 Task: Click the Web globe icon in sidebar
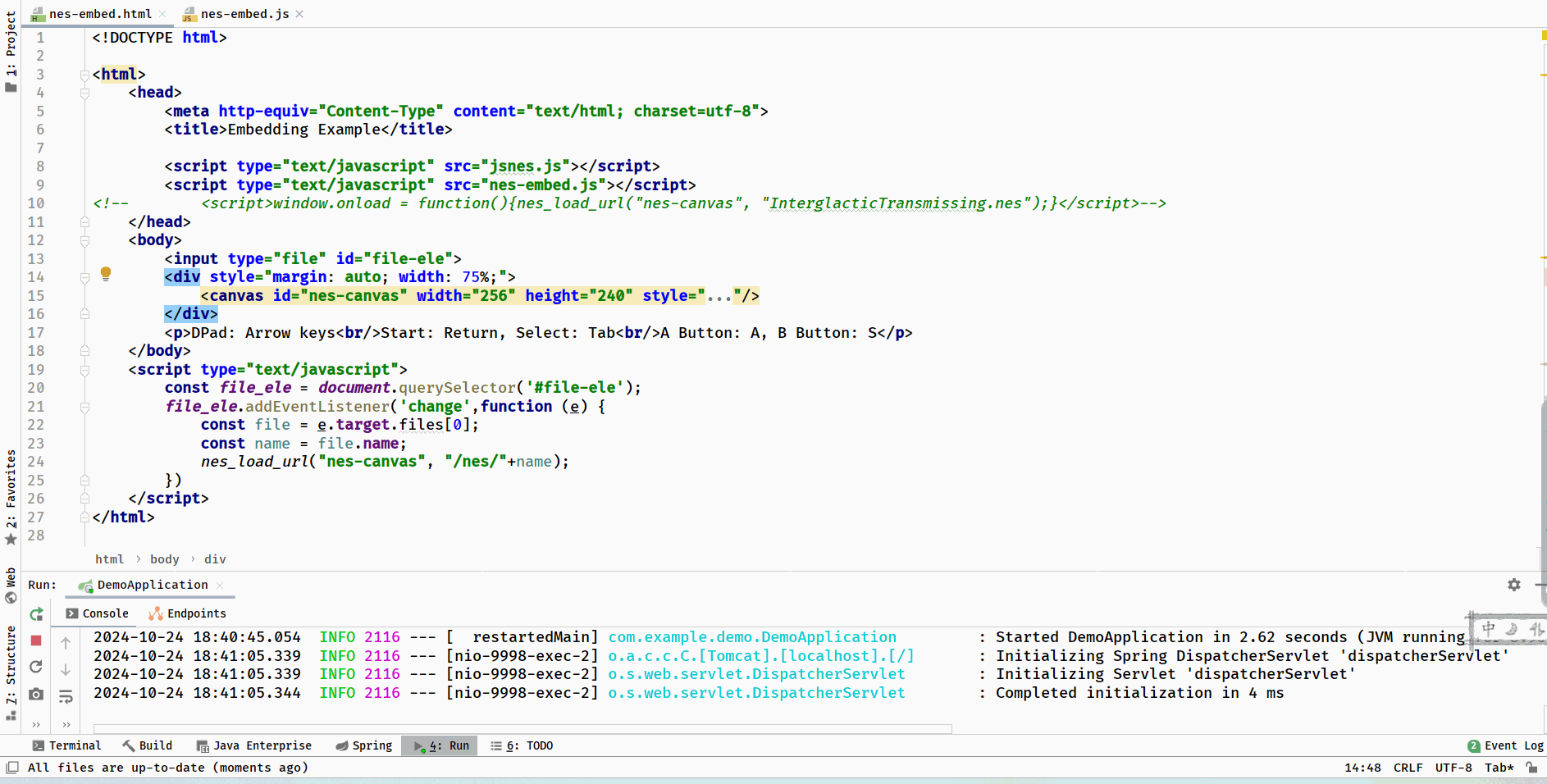click(x=11, y=598)
